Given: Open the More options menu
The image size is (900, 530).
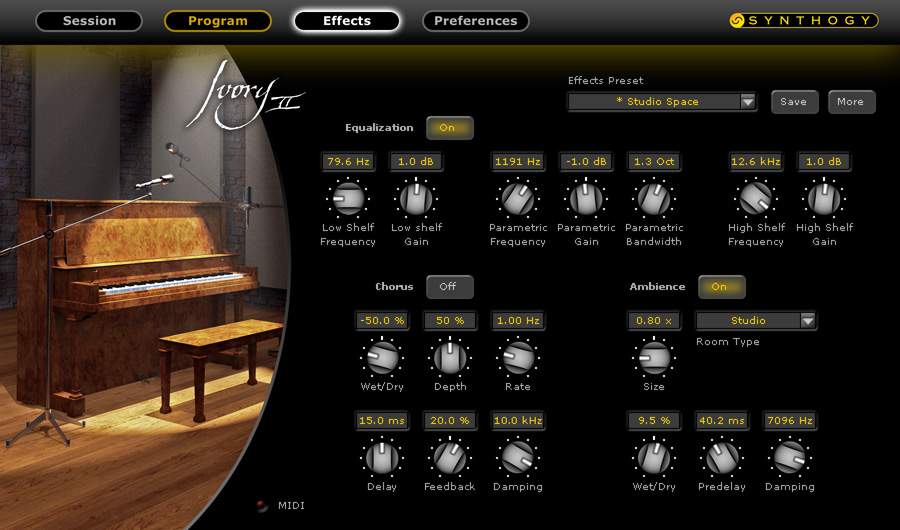Looking at the screenshot, I should [x=850, y=102].
